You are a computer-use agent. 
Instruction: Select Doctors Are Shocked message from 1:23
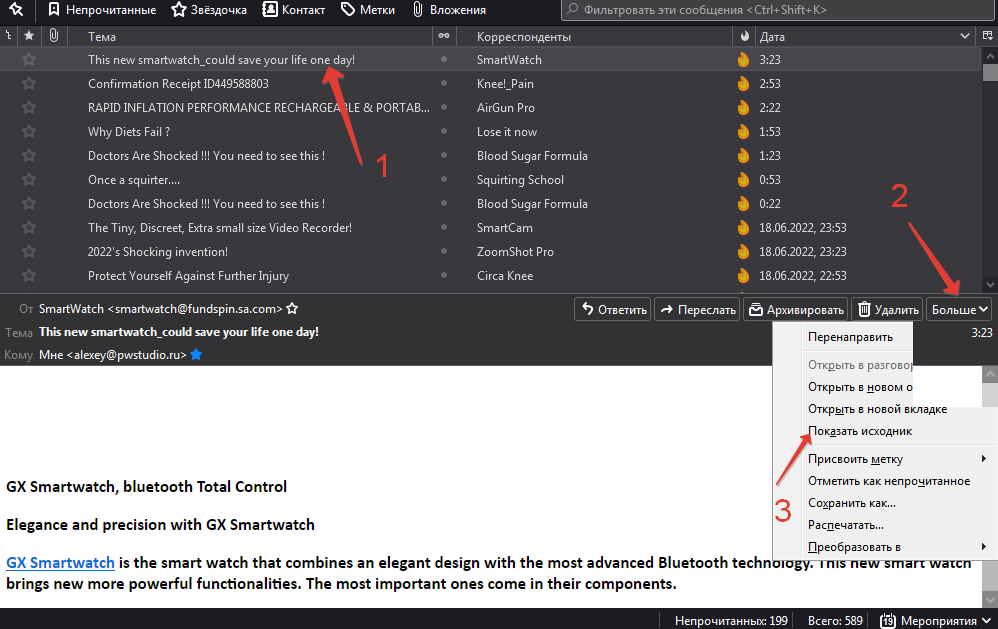point(490,155)
